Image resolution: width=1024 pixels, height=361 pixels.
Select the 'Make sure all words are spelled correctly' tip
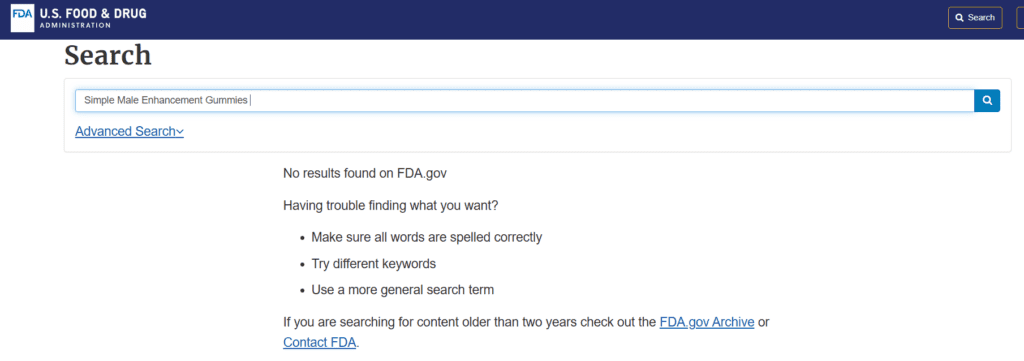[426, 238]
